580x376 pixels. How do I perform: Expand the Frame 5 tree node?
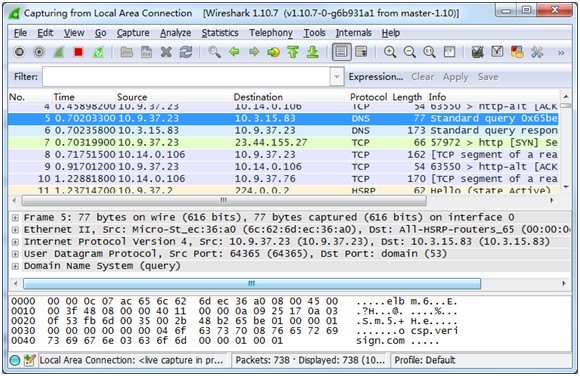click(15, 218)
